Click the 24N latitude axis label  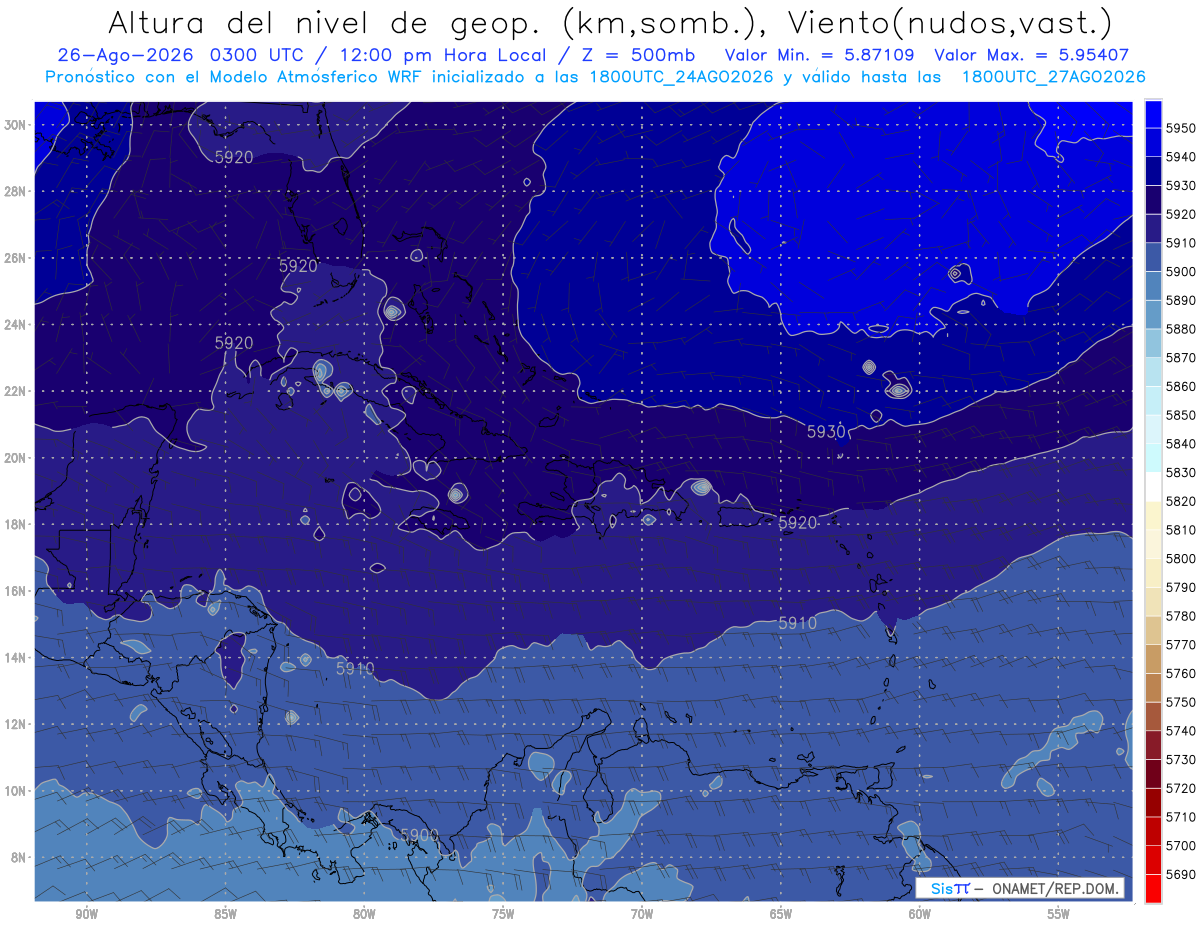coord(17,325)
